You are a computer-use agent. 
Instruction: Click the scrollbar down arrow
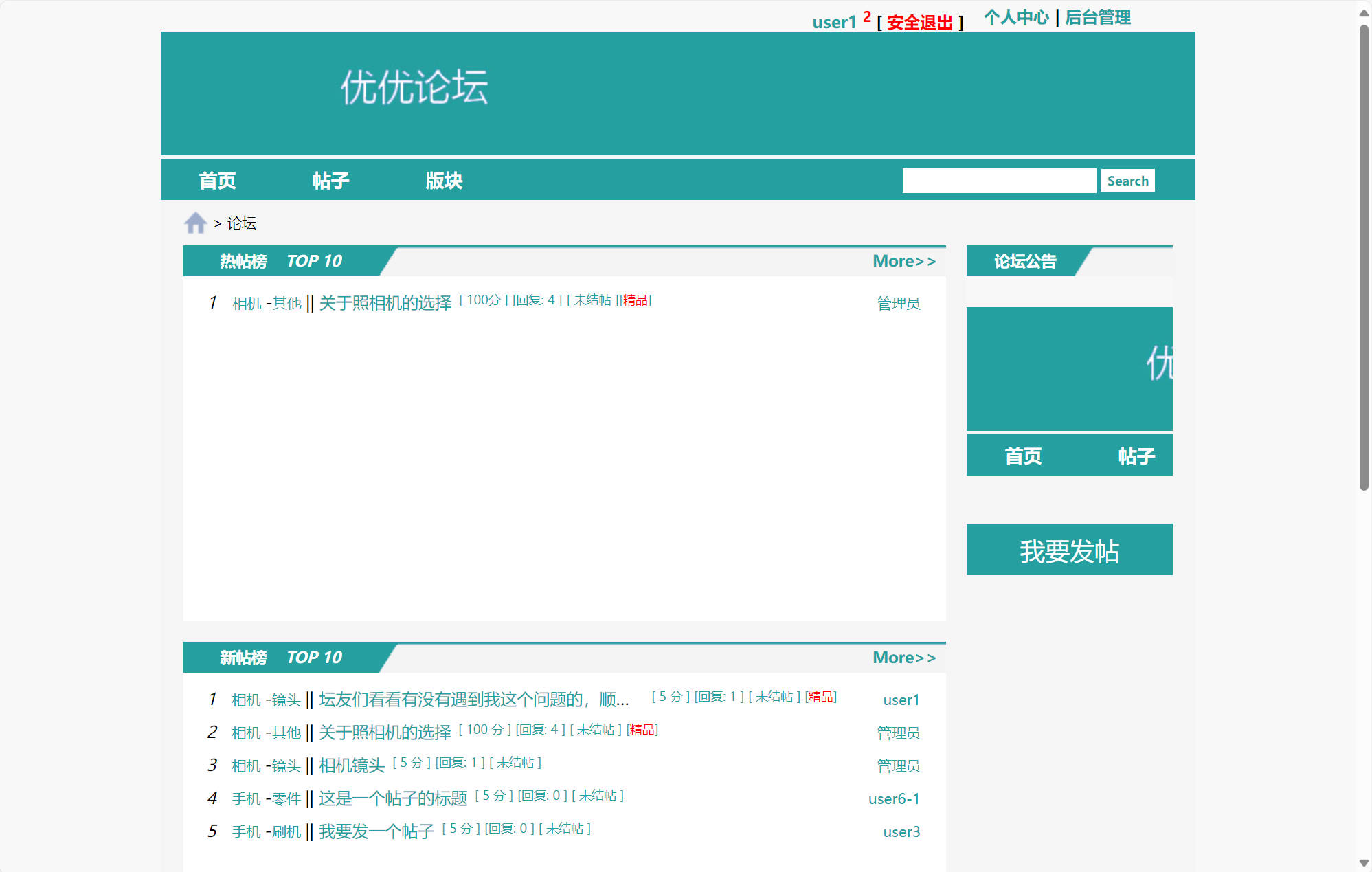coord(1364,860)
